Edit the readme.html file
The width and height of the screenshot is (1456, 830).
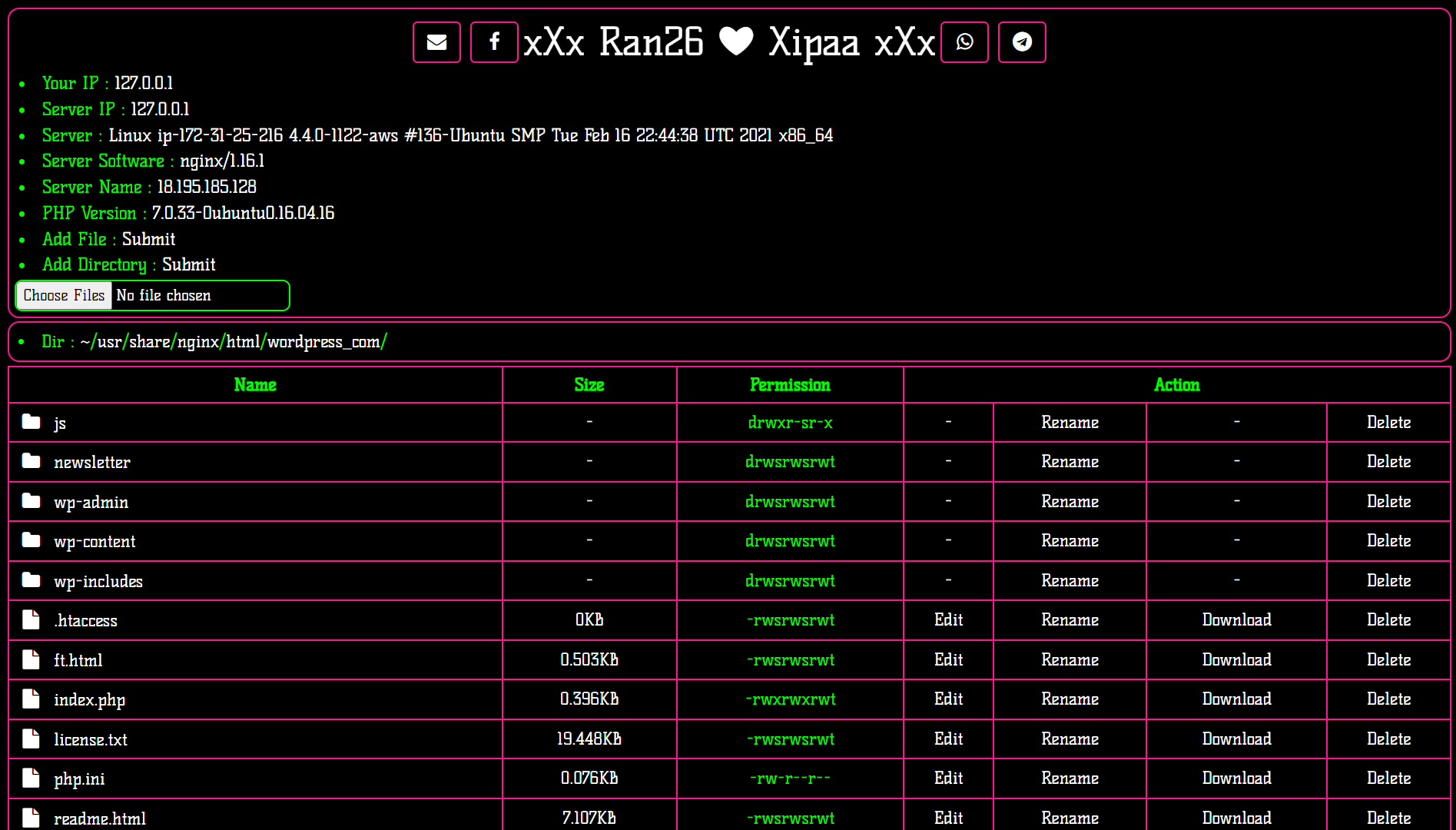949,818
